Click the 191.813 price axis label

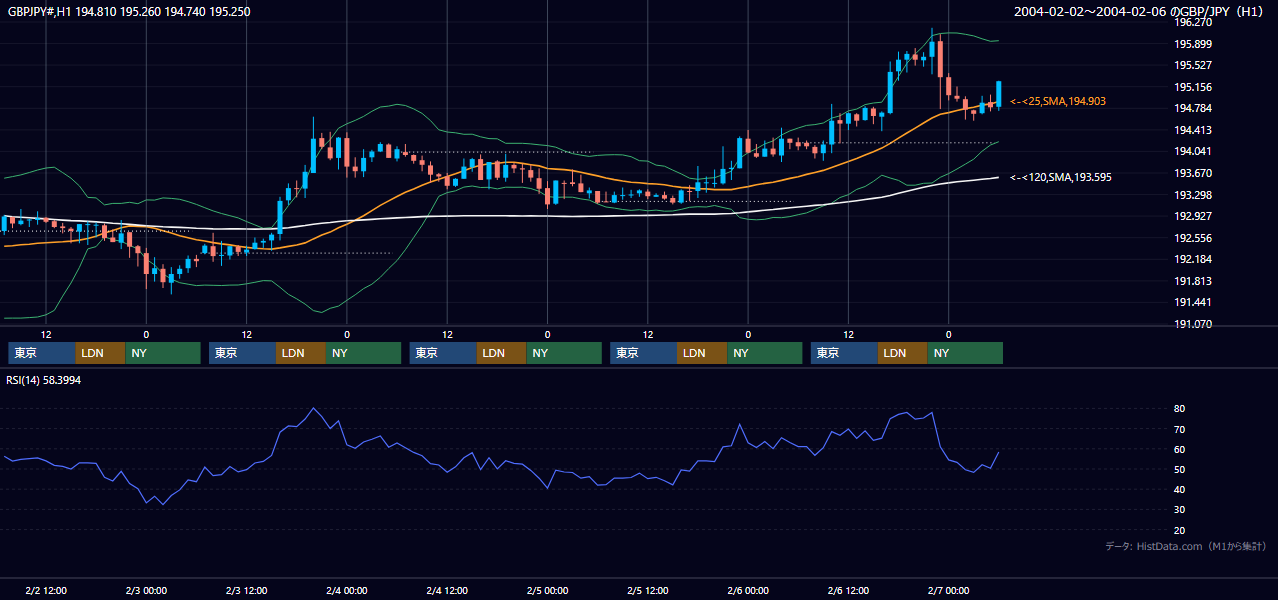tap(1193, 281)
